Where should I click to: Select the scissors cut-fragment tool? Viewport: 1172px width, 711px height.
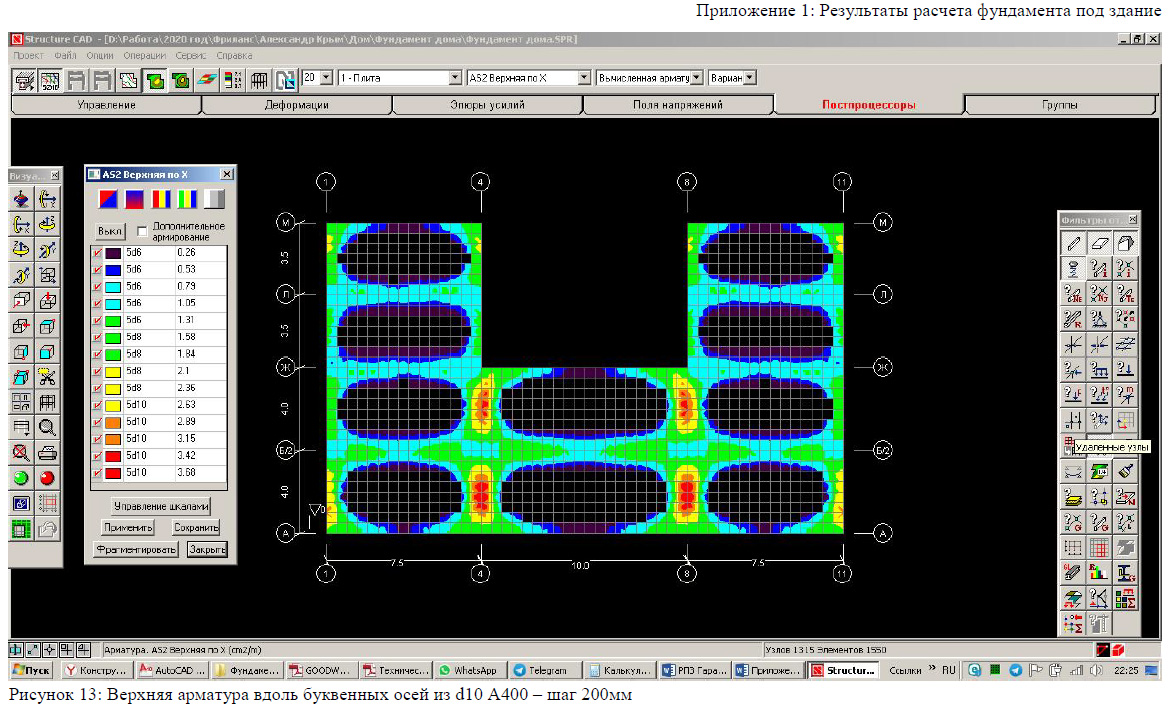click(47, 376)
